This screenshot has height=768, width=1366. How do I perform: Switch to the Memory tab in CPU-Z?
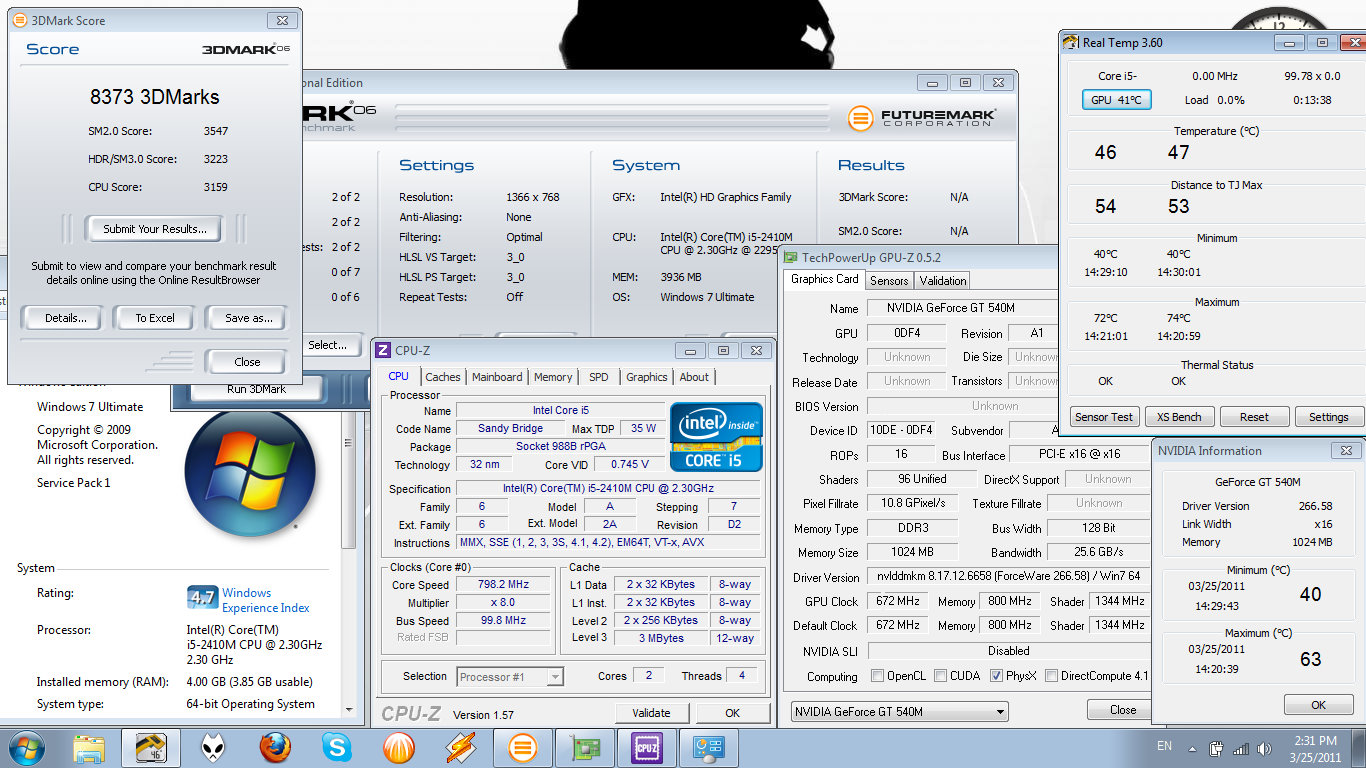pos(553,377)
